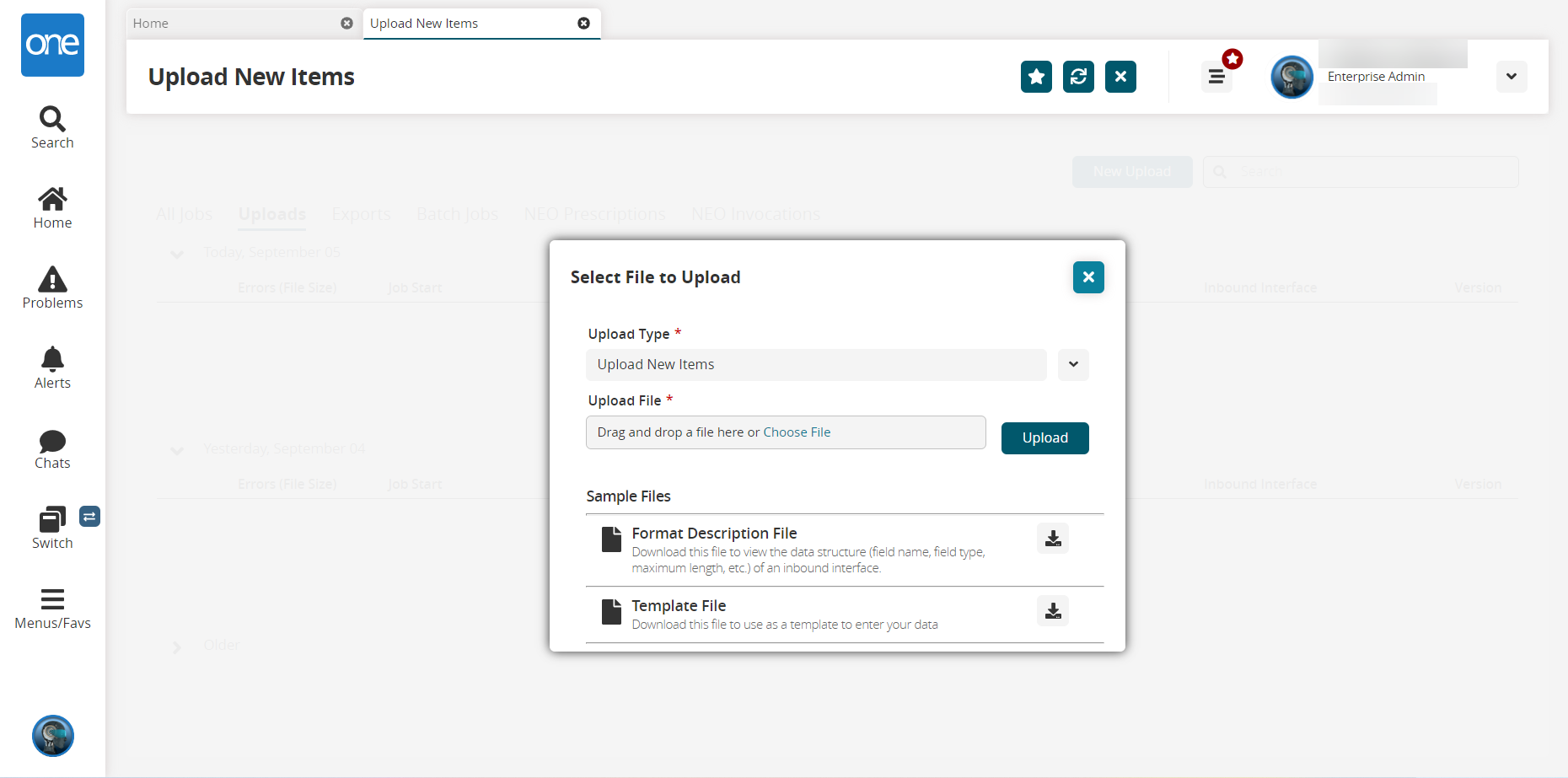This screenshot has width=1568, height=778.
Task: Collapse the Yesterday, September 04 group
Action: 177,450
